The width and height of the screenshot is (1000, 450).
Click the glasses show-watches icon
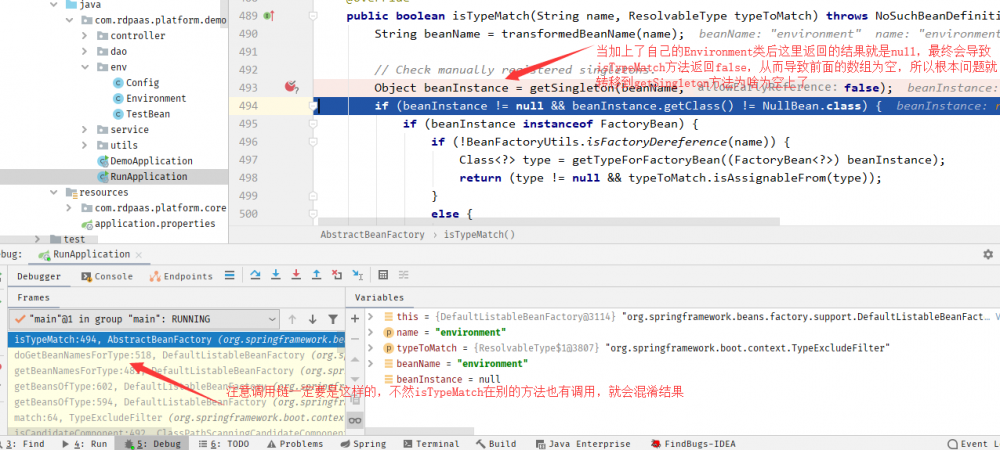tap(355, 420)
